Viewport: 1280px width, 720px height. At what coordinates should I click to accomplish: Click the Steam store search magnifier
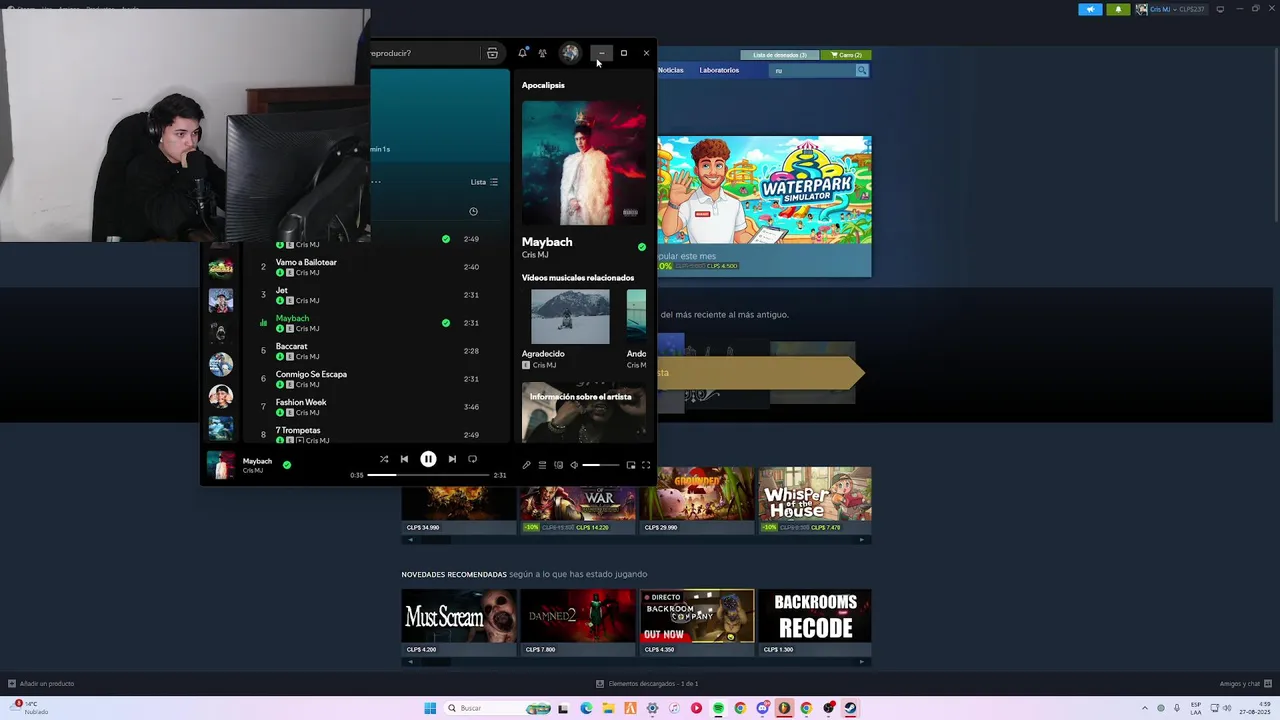pyautogui.click(x=862, y=71)
